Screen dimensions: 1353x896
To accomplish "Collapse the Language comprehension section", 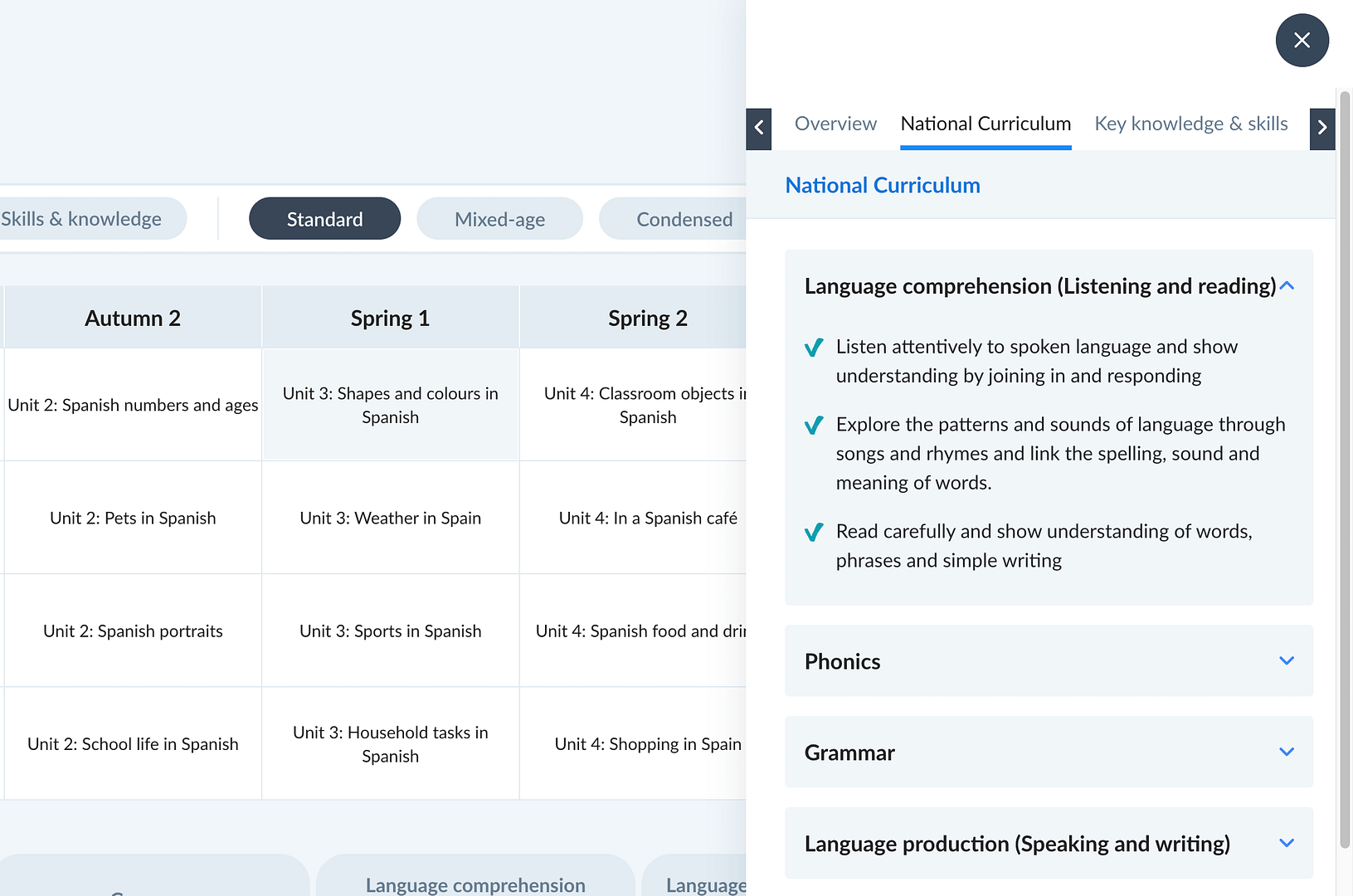I will pos(1286,286).
